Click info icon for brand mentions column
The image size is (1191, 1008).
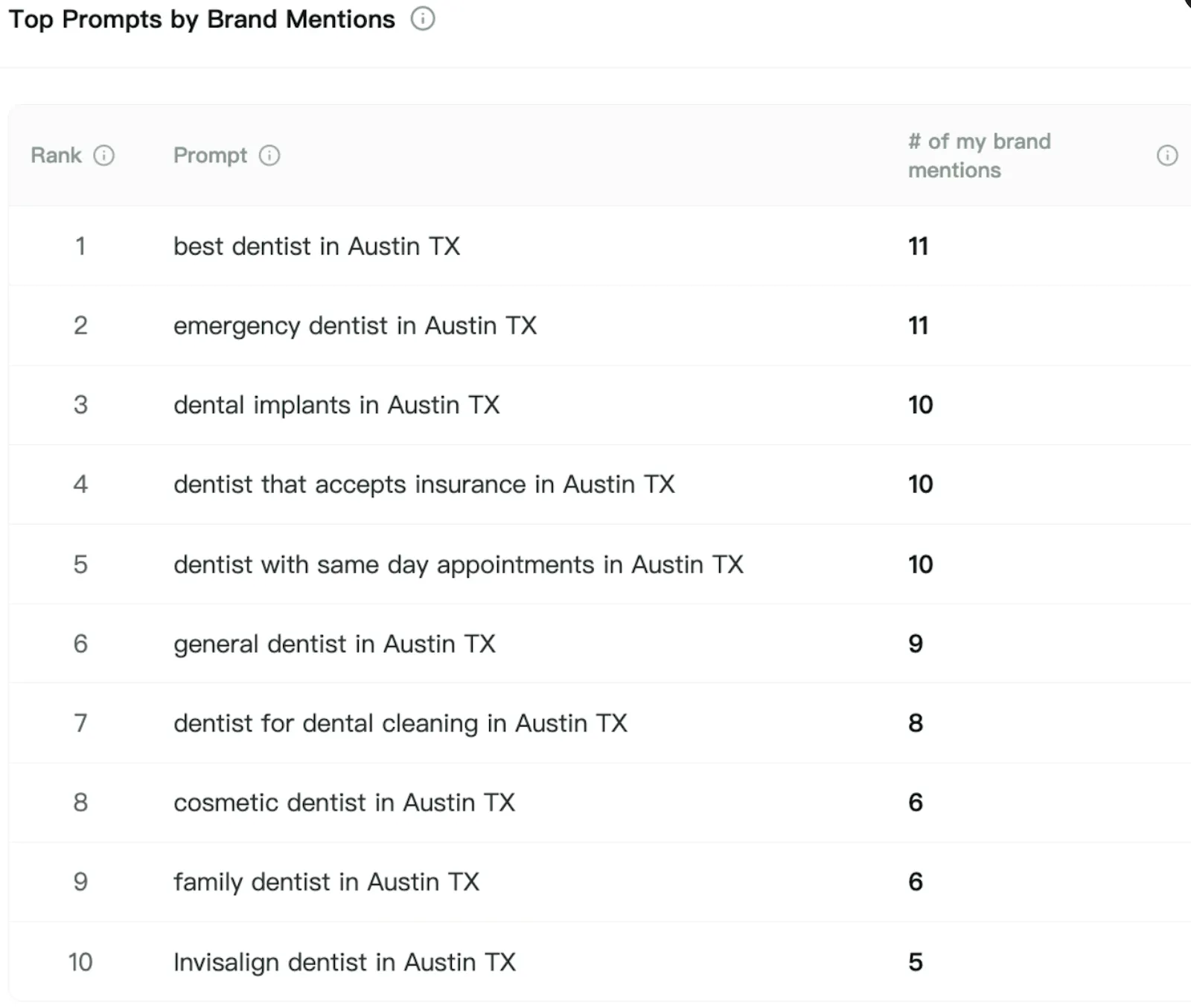[1167, 155]
